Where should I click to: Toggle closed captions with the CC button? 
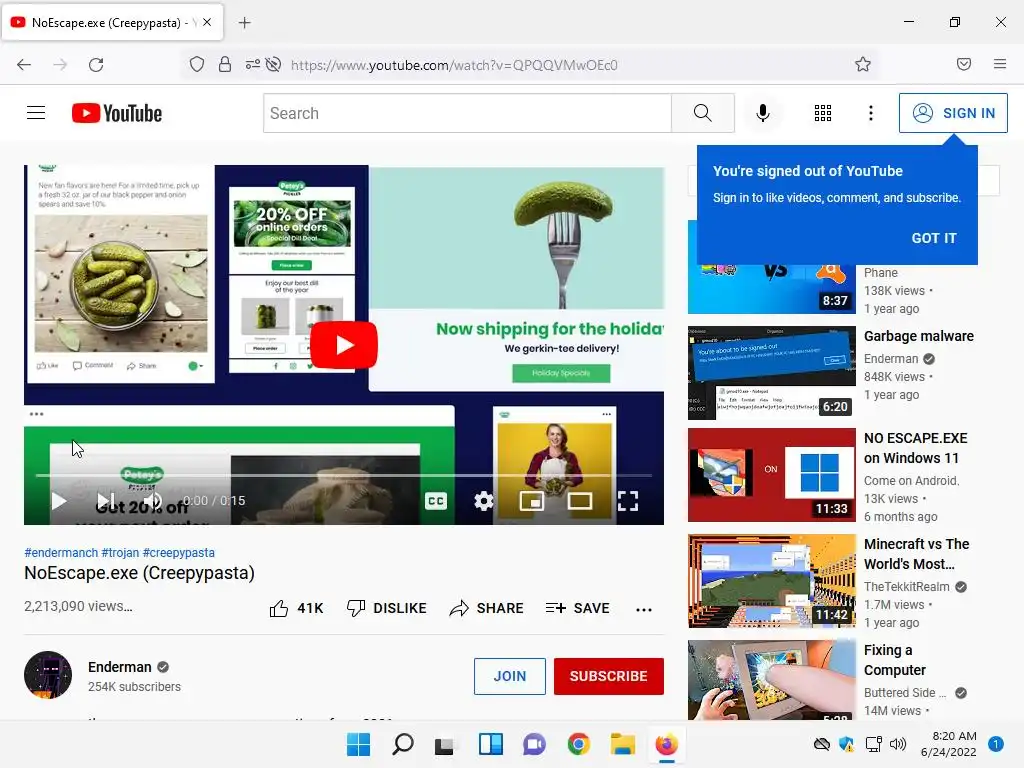click(436, 501)
